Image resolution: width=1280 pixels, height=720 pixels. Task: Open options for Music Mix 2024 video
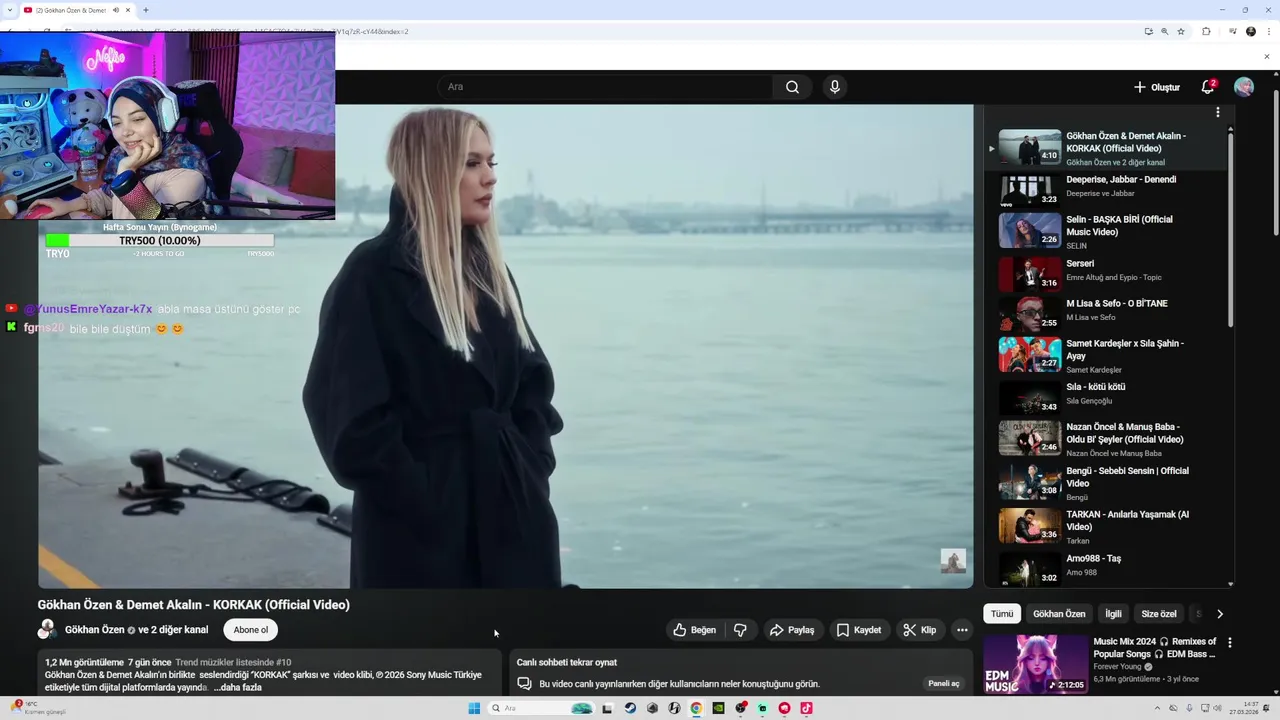point(1230,643)
